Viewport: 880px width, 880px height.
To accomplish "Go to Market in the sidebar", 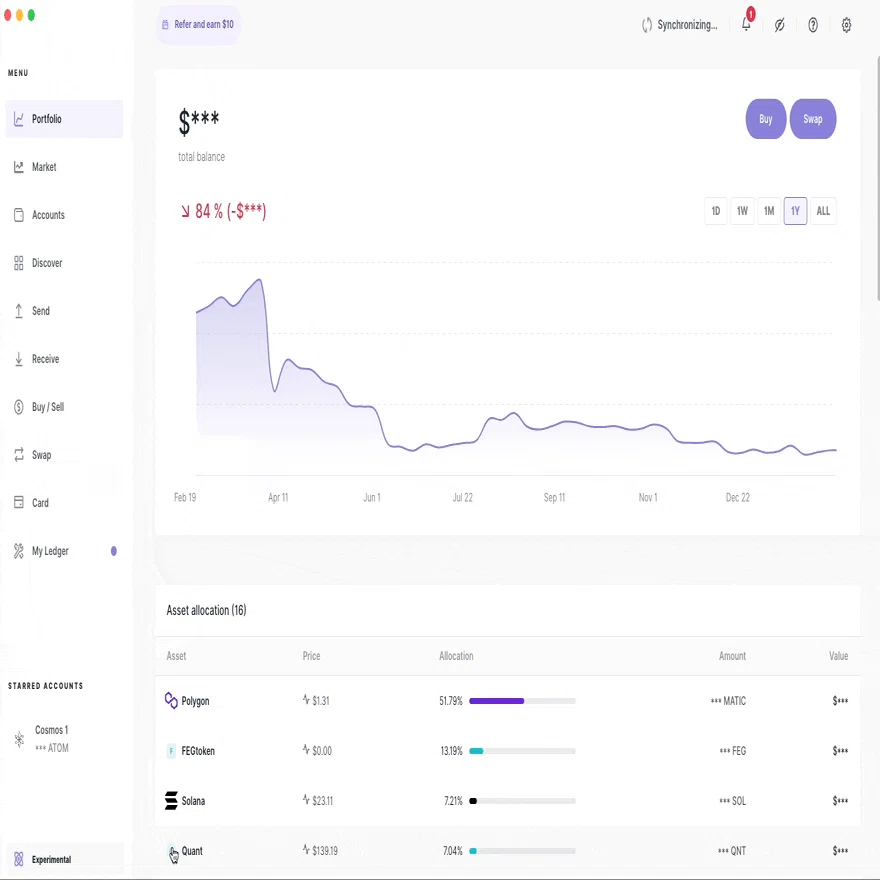I will point(64,167).
